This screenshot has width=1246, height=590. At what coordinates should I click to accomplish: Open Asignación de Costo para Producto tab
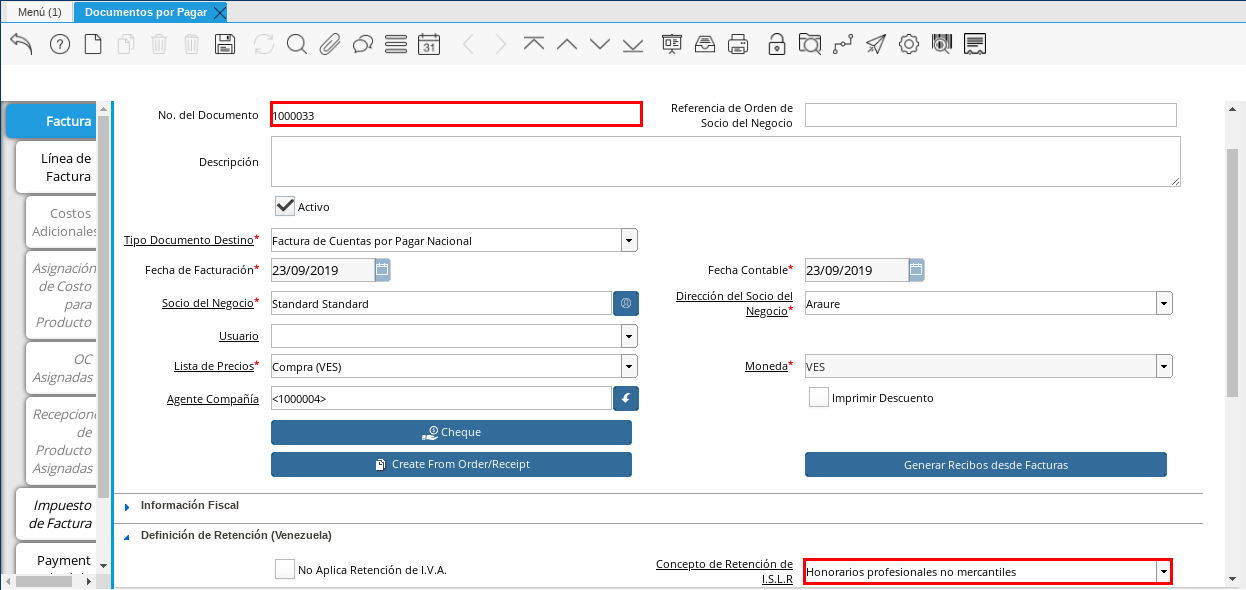tap(61, 295)
